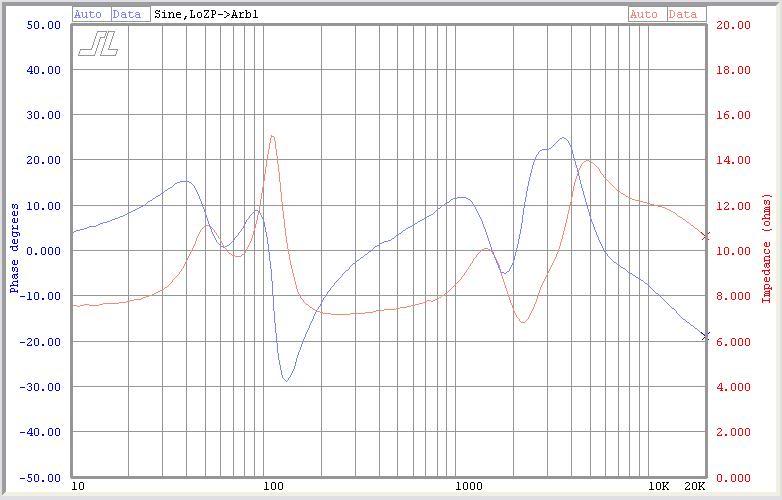Click the 6.000 impedance scale value
The width and height of the screenshot is (782, 500).
click(x=733, y=342)
